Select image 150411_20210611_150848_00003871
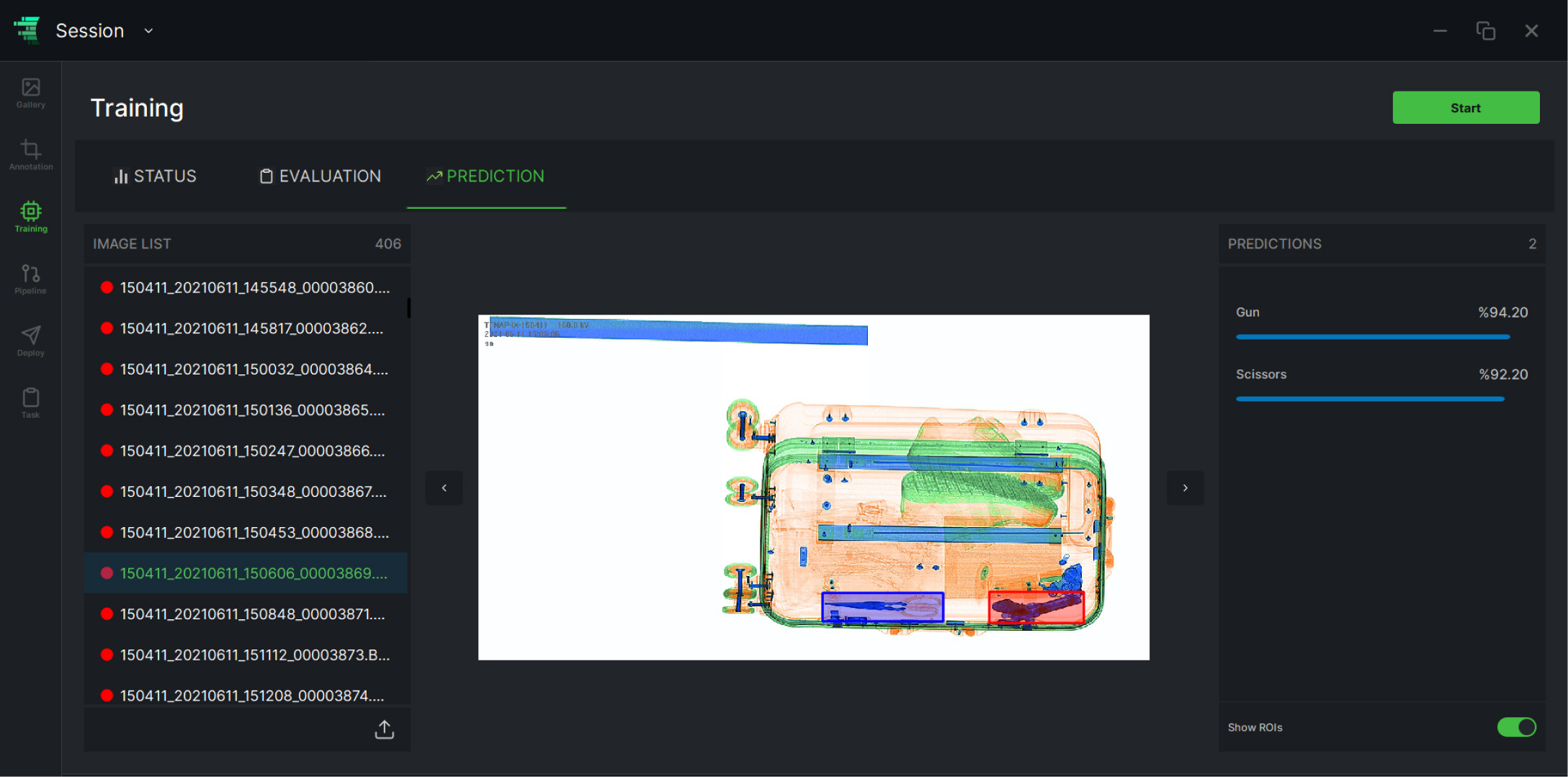Image resolution: width=1568 pixels, height=777 pixels. pyautogui.click(x=246, y=614)
